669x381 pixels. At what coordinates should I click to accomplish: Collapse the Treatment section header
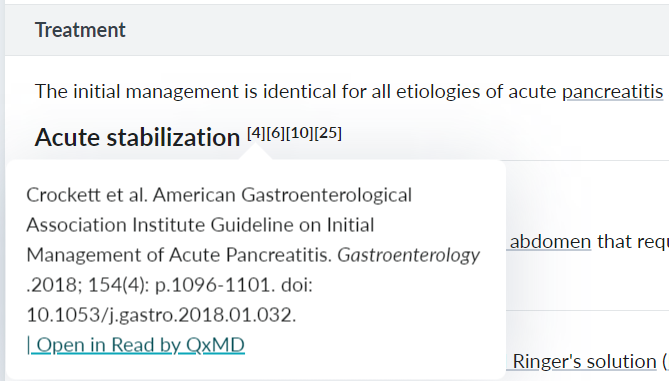click(x=337, y=30)
